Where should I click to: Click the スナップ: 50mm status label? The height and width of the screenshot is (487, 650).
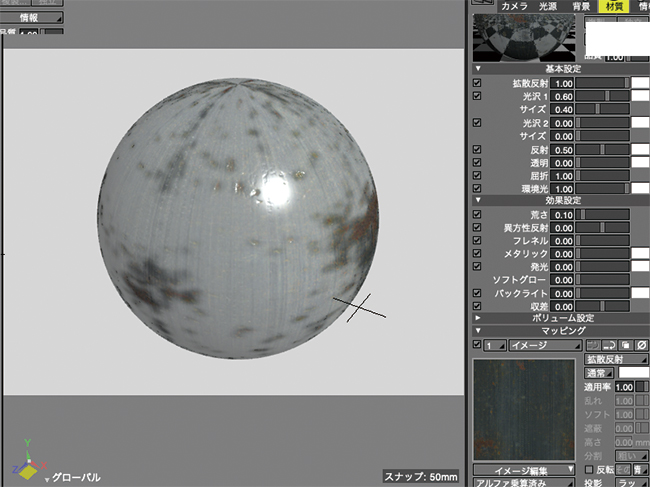point(421,477)
